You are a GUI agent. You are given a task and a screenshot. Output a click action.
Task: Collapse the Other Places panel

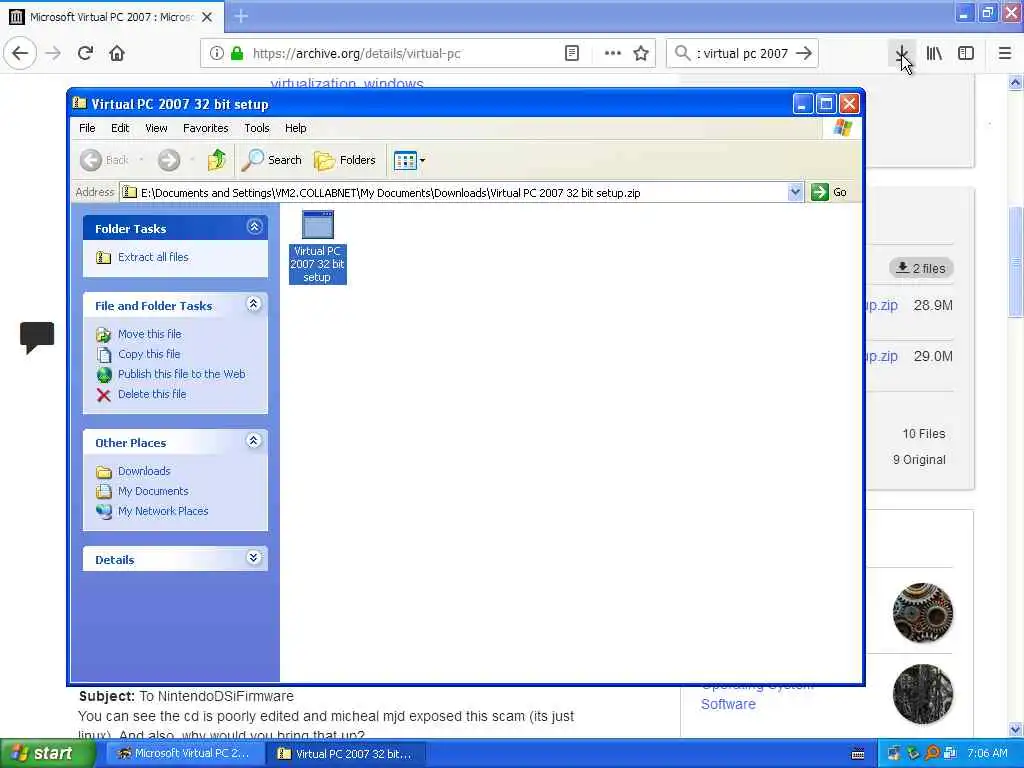254,441
